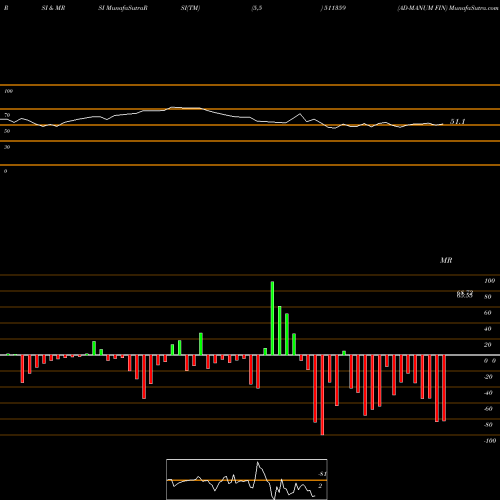
Task: Click the -81 label in mini chart
Action: 322,474
